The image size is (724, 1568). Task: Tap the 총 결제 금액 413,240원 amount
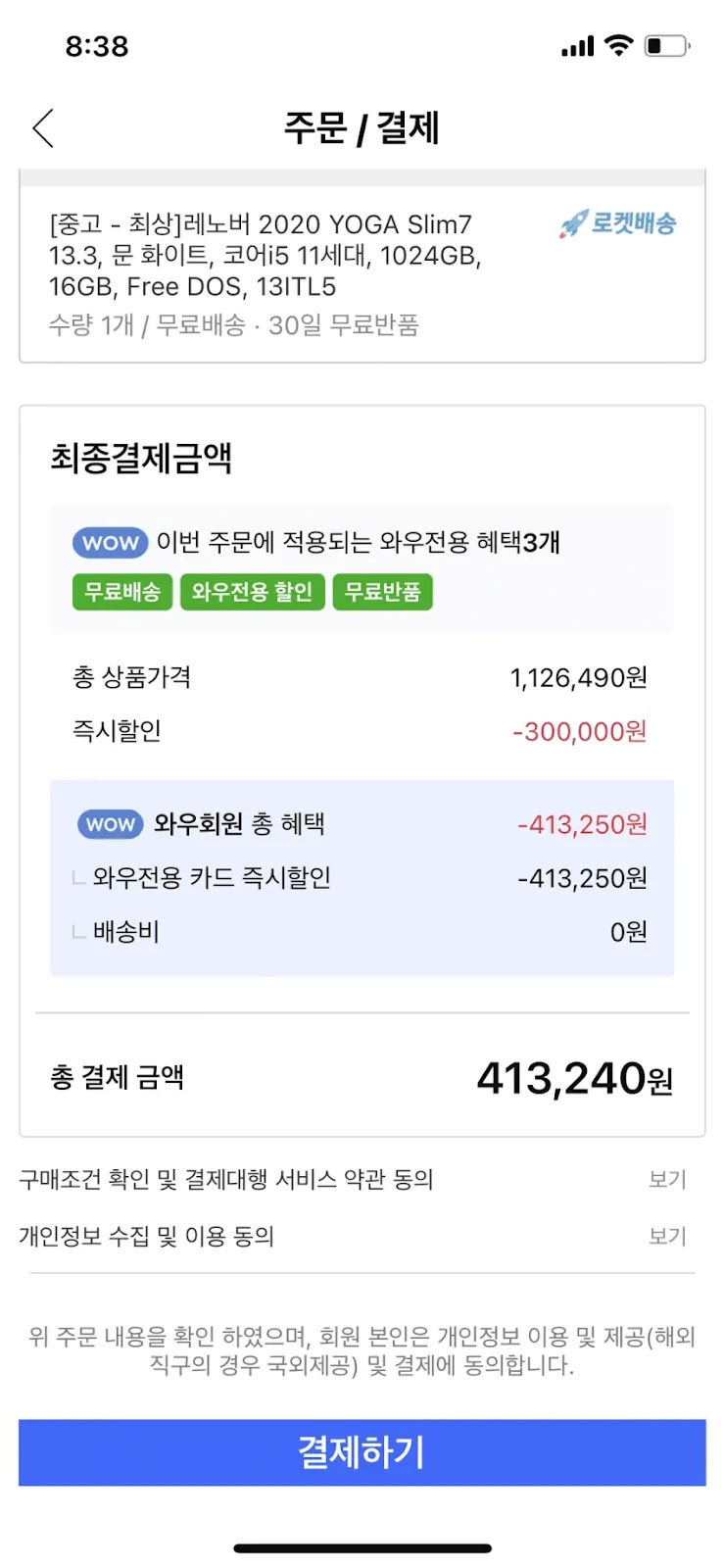tap(574, 1079)
